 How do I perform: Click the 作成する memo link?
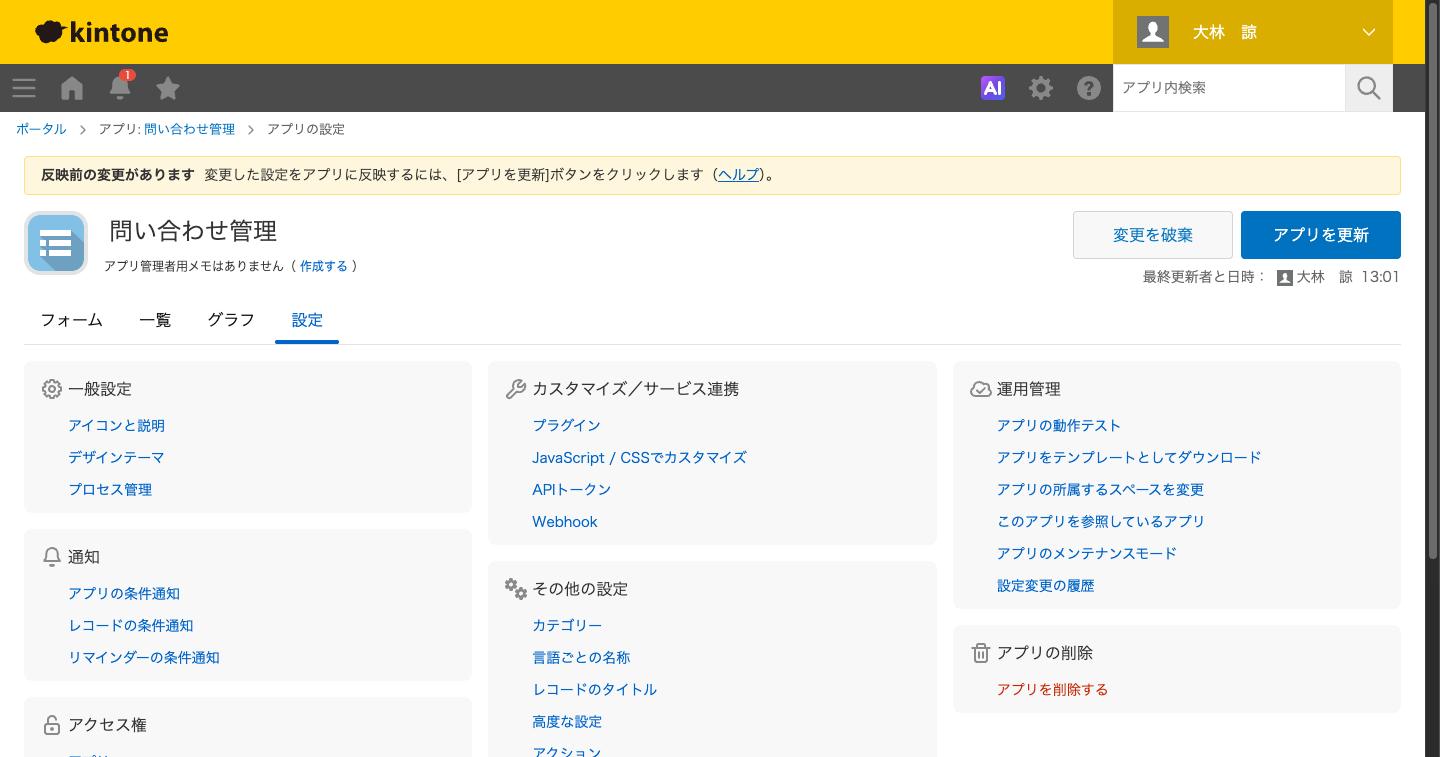tap(324, 266)
